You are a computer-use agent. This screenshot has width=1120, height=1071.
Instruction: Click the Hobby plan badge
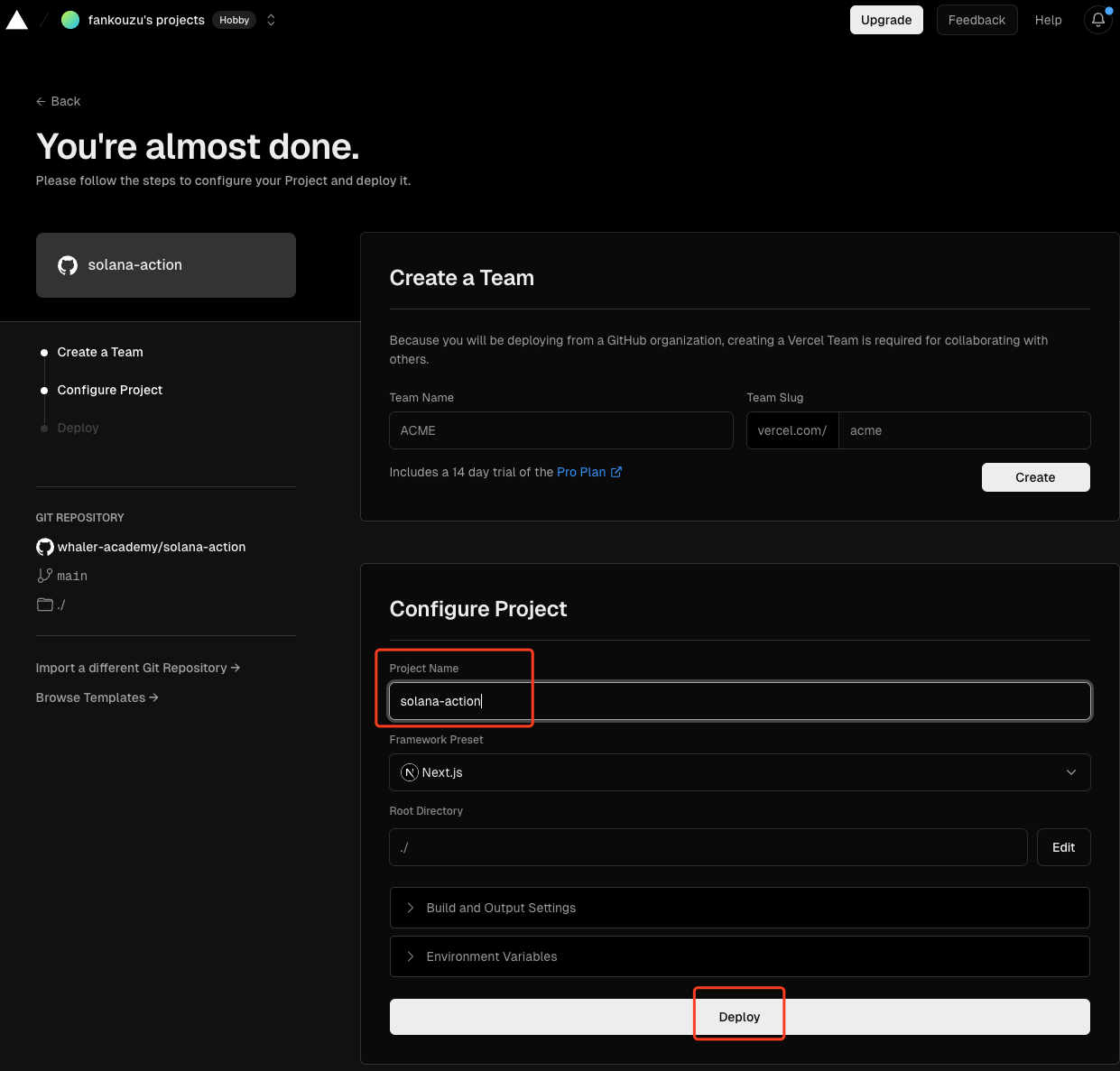[235, 20]
